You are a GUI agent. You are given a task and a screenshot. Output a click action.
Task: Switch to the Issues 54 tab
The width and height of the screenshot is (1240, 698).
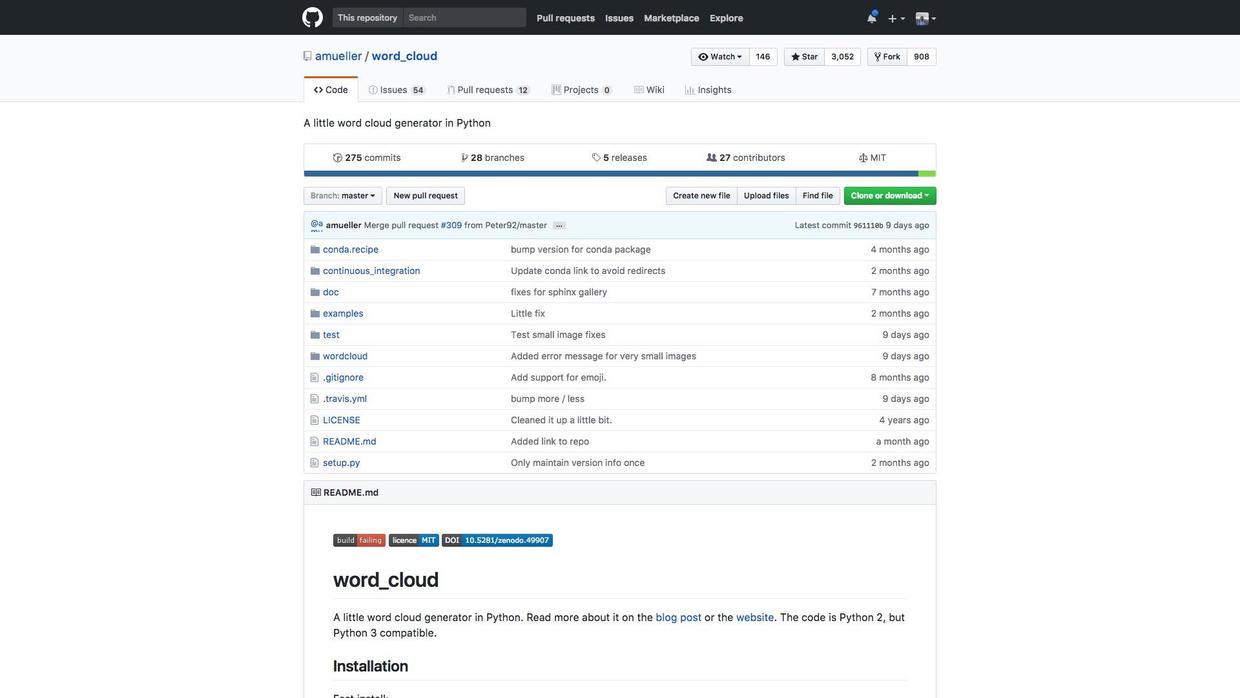[x=396, y=90]
